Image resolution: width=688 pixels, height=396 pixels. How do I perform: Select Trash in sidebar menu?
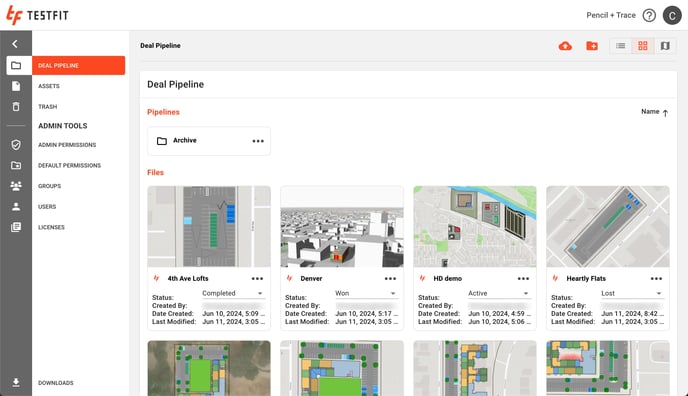(x=47, y=107)
